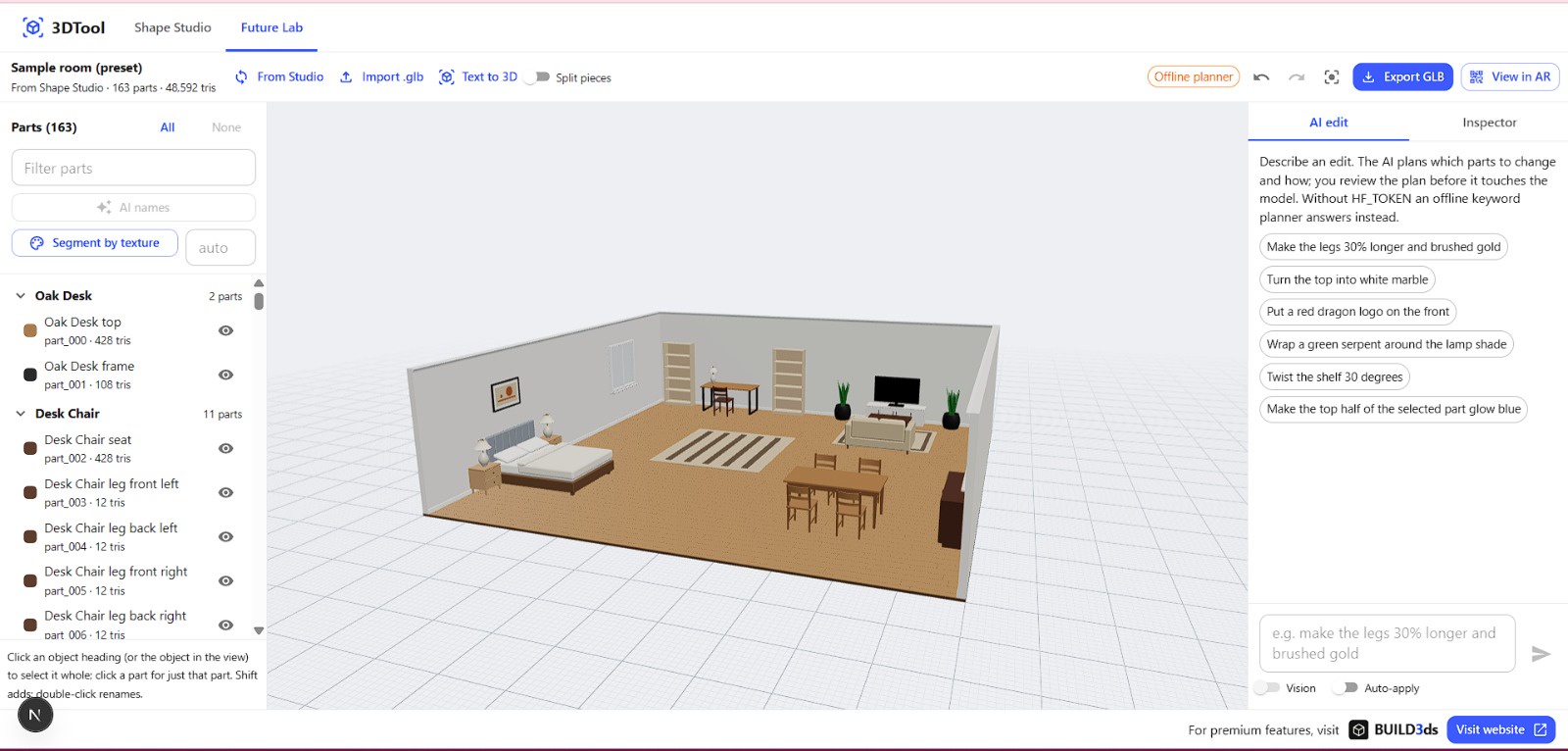1568x751 pixels.
Task: Click parts list scroll up arrow
Action: (x=259, y=283)
